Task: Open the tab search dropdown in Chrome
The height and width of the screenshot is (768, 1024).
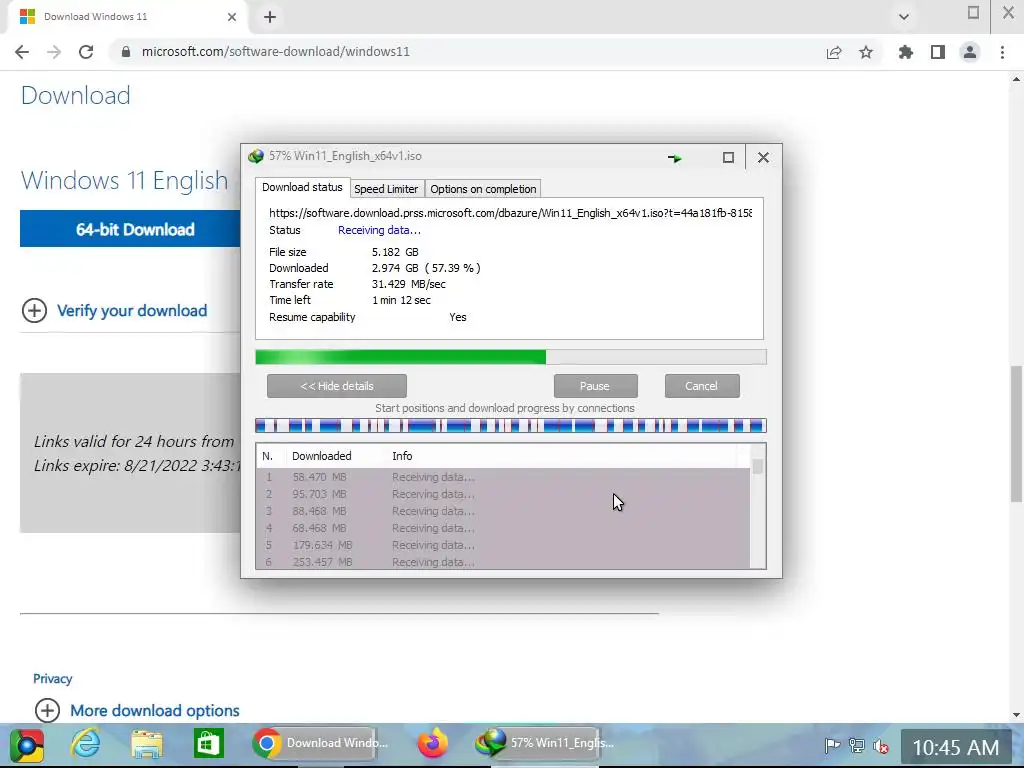Action: point(904,17)
